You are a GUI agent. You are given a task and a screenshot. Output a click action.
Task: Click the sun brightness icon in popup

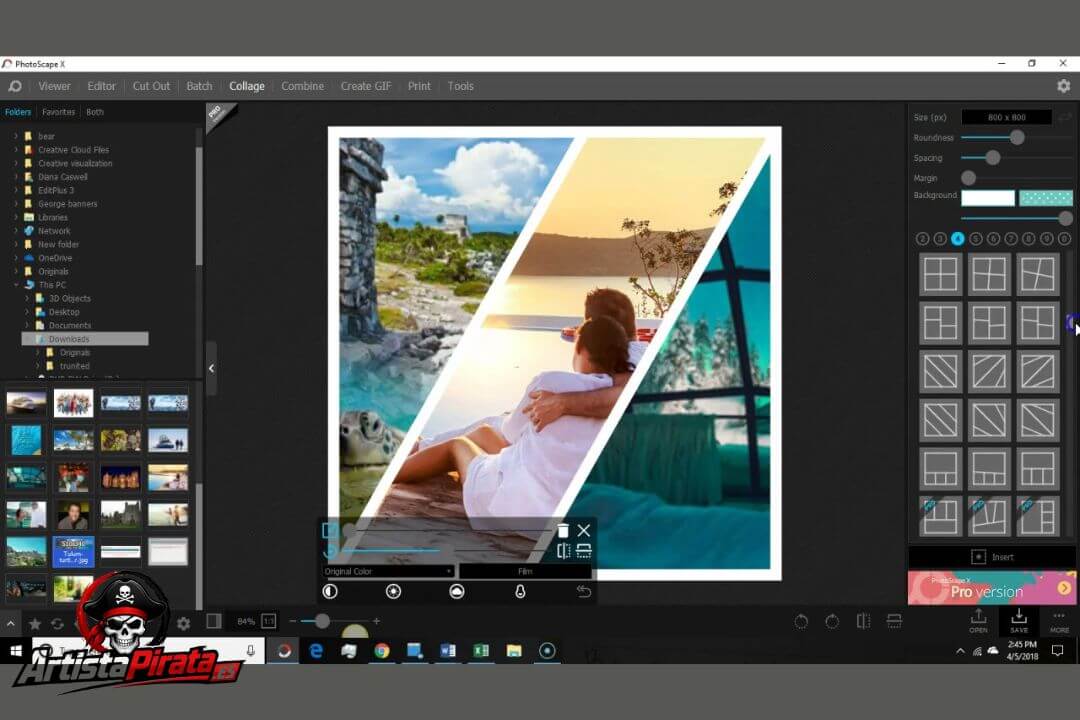pos(393,591)
